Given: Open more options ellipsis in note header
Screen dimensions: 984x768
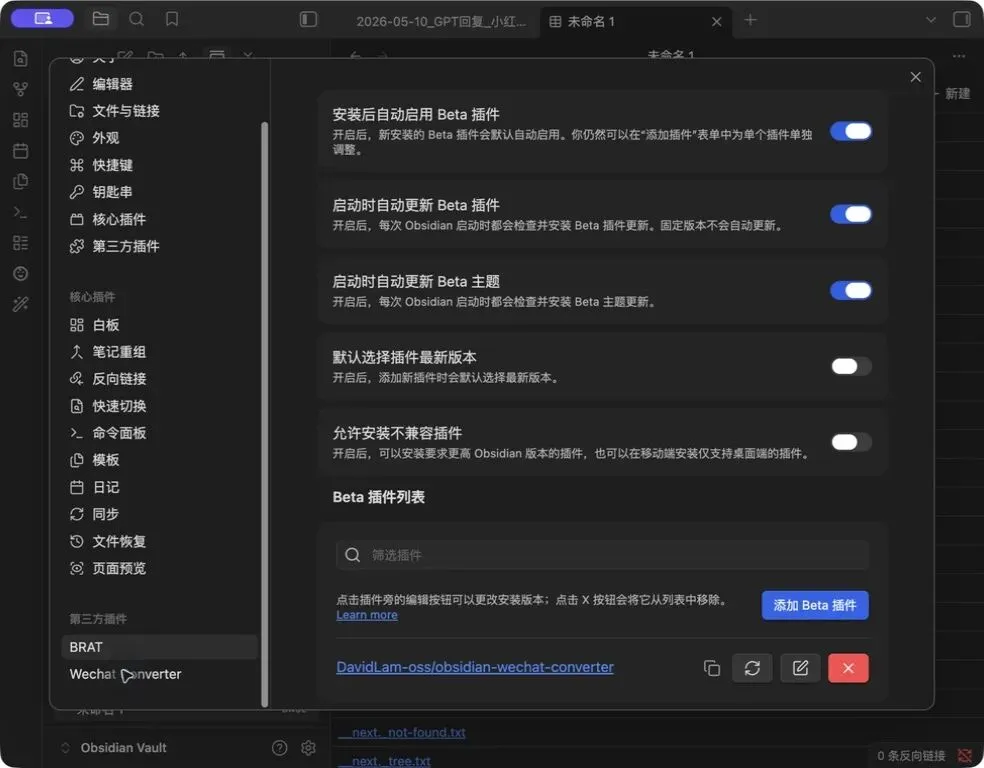Looking at the screenshot, I should (x=958, y=56).
